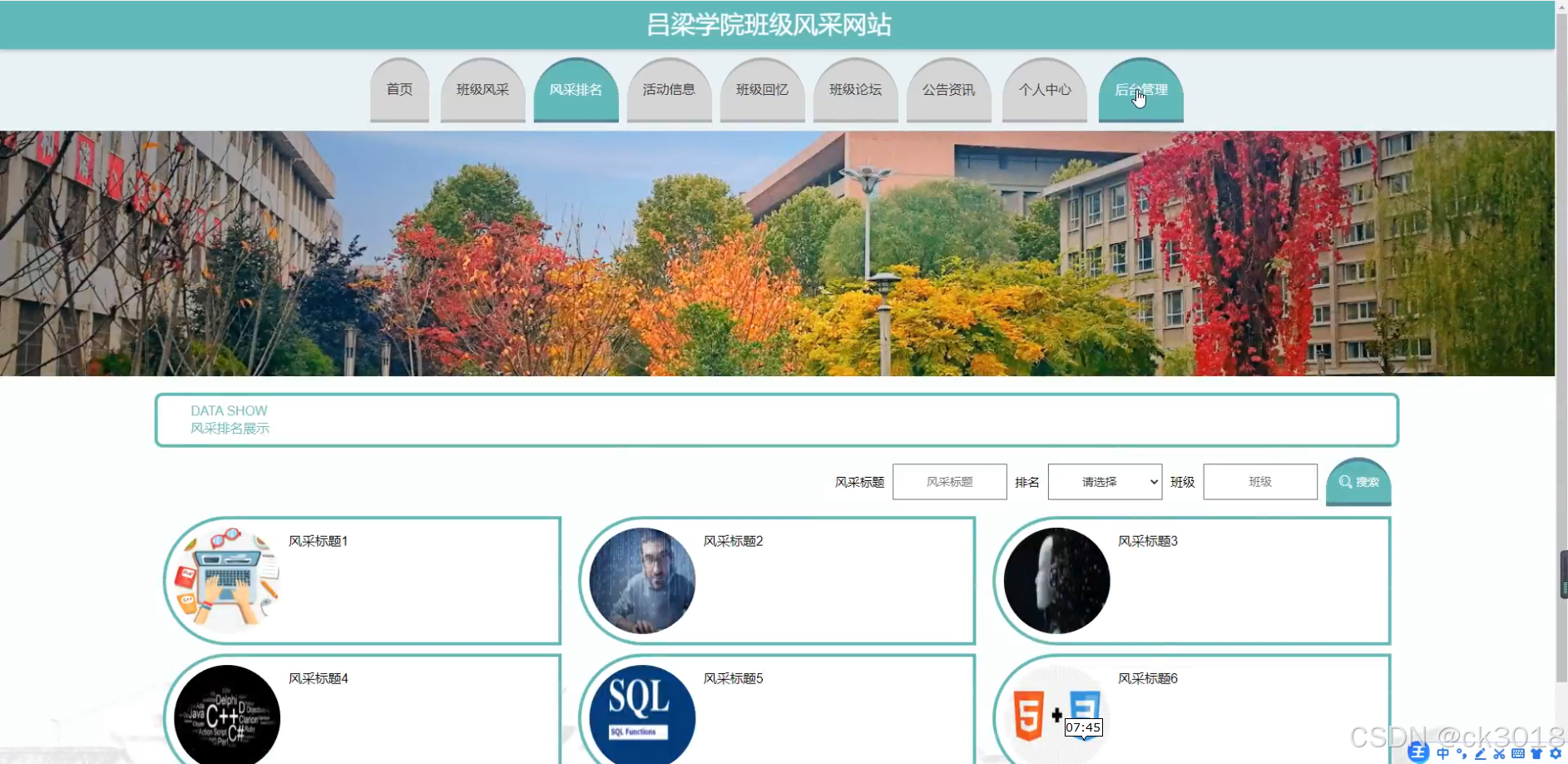Screen dimensions: 1568x764
Task: Open 个人中心 tab
Action: click(x=1045, y=90)
